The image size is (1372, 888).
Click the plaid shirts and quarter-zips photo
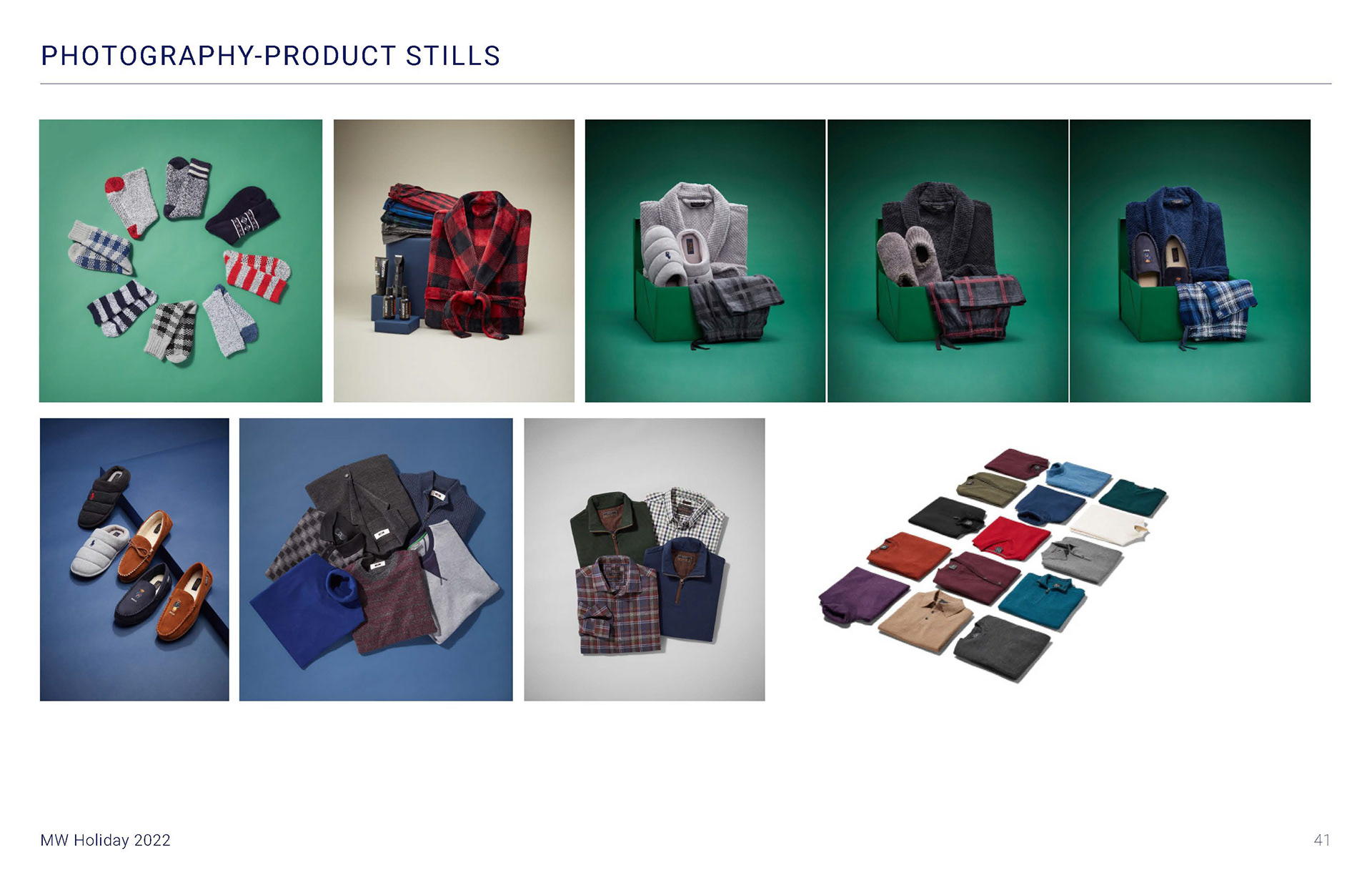(x=645, y=560)
